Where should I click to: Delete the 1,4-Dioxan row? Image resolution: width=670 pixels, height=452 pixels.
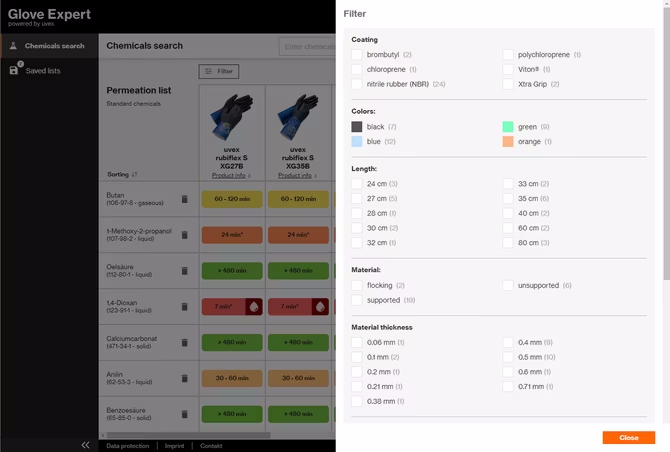[184, 307]
